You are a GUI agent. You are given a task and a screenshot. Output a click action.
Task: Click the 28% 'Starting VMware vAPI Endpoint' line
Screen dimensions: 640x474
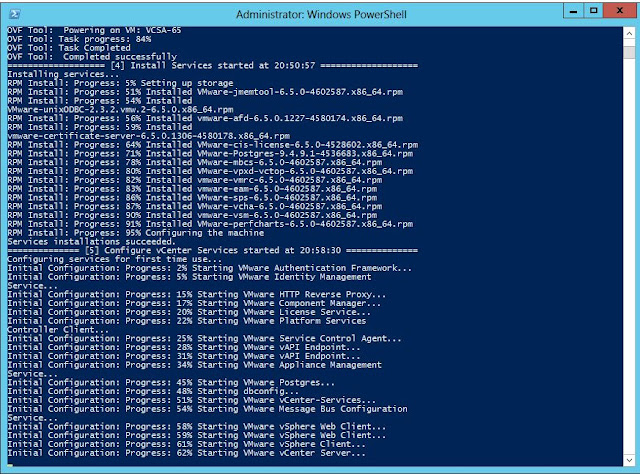pos(184,347)
